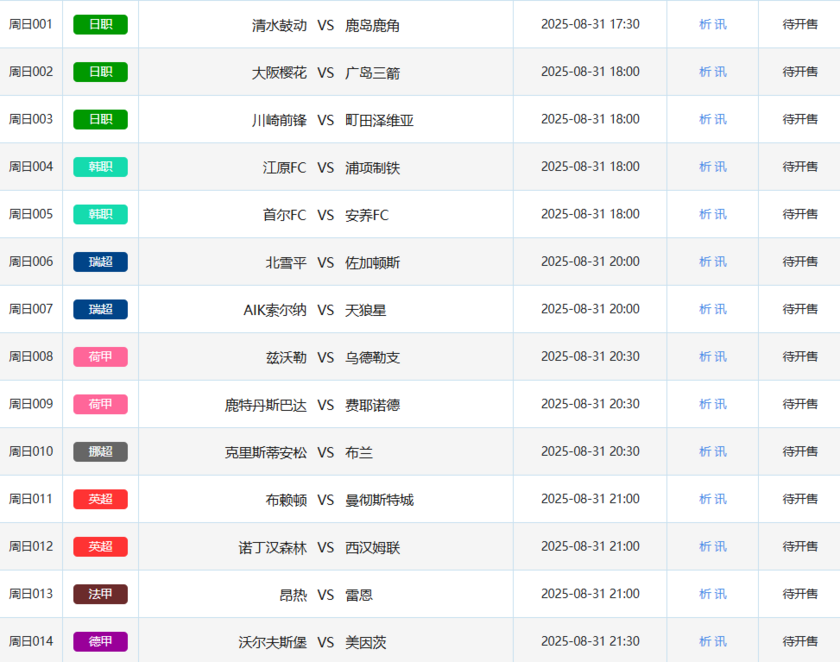The image size is (840, 662).
Task: Click 待开售 status for 首尔FC match
Action: 799,214
